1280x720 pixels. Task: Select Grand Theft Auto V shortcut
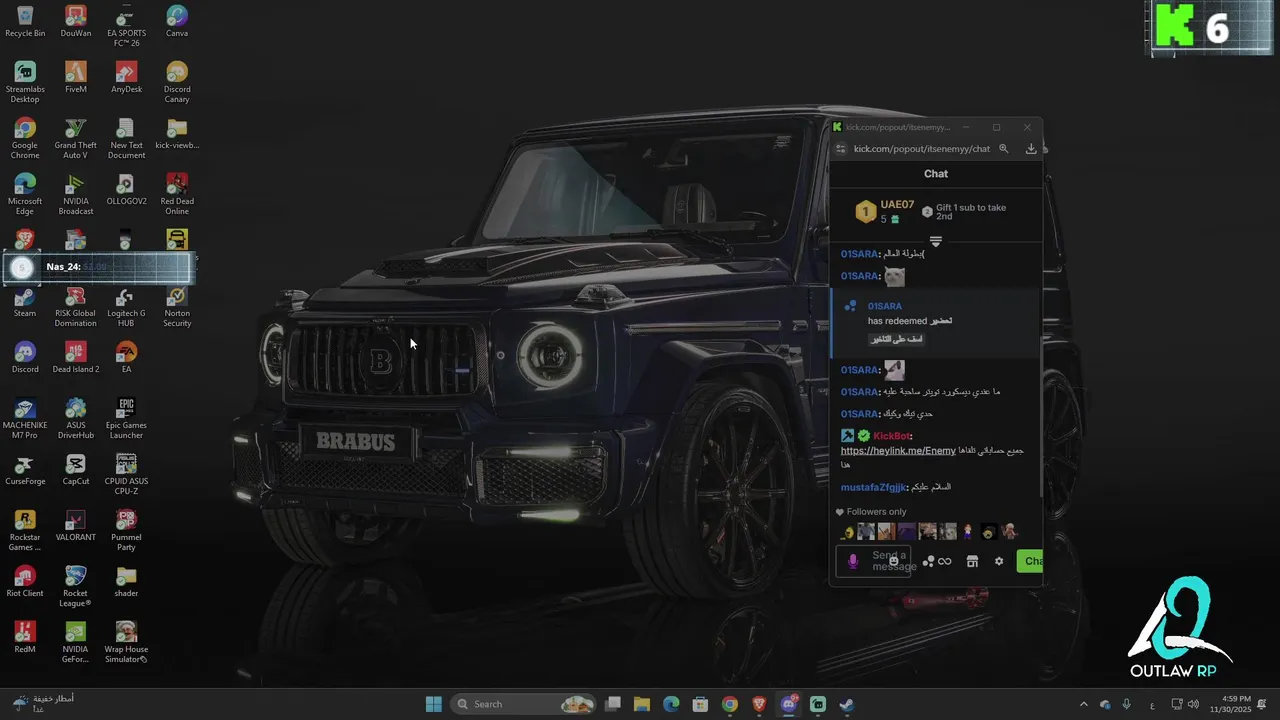coord(75,138)
